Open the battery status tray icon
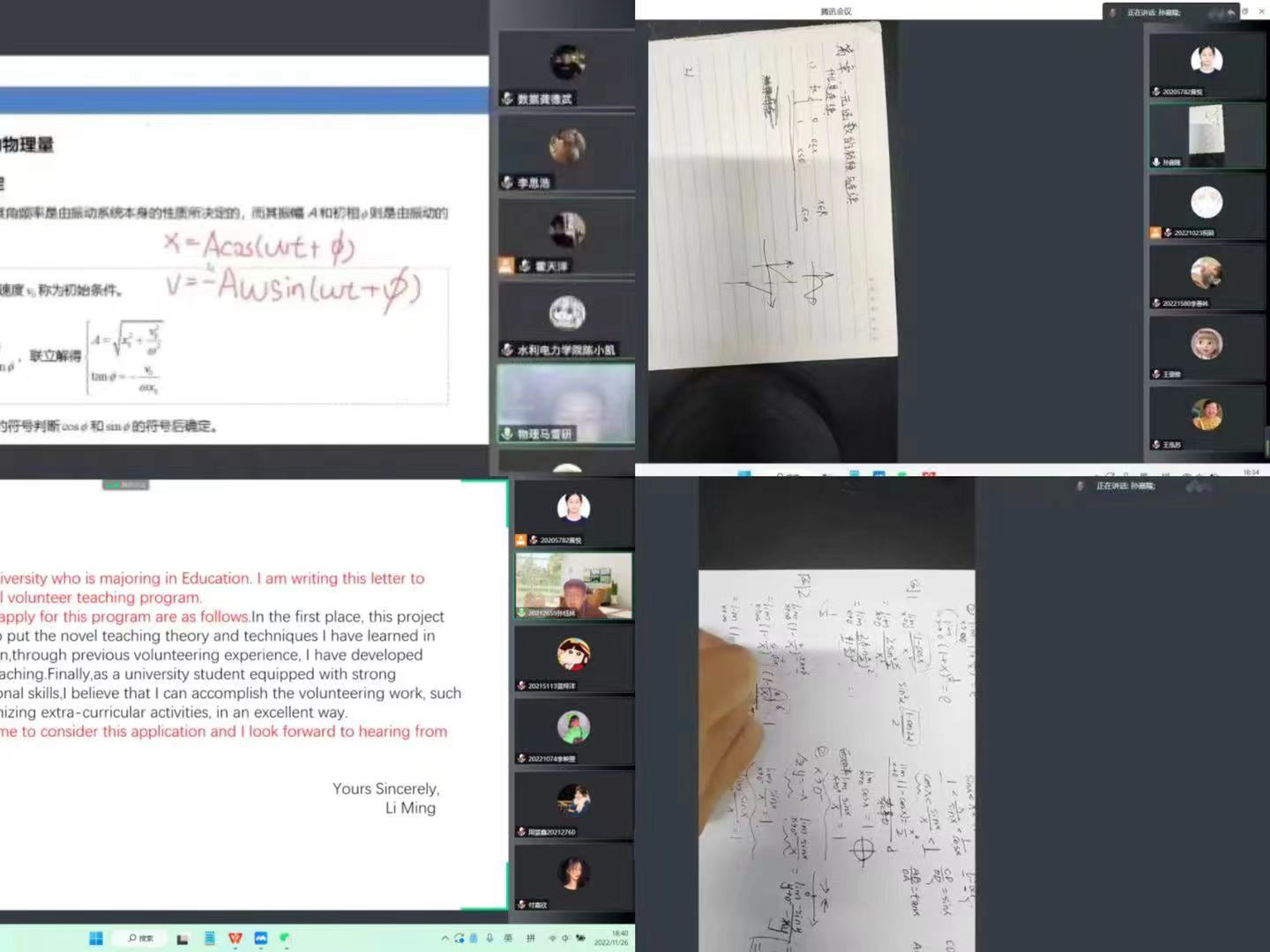This screenshot has height=952, width=1270. click(x=579, y=938)
